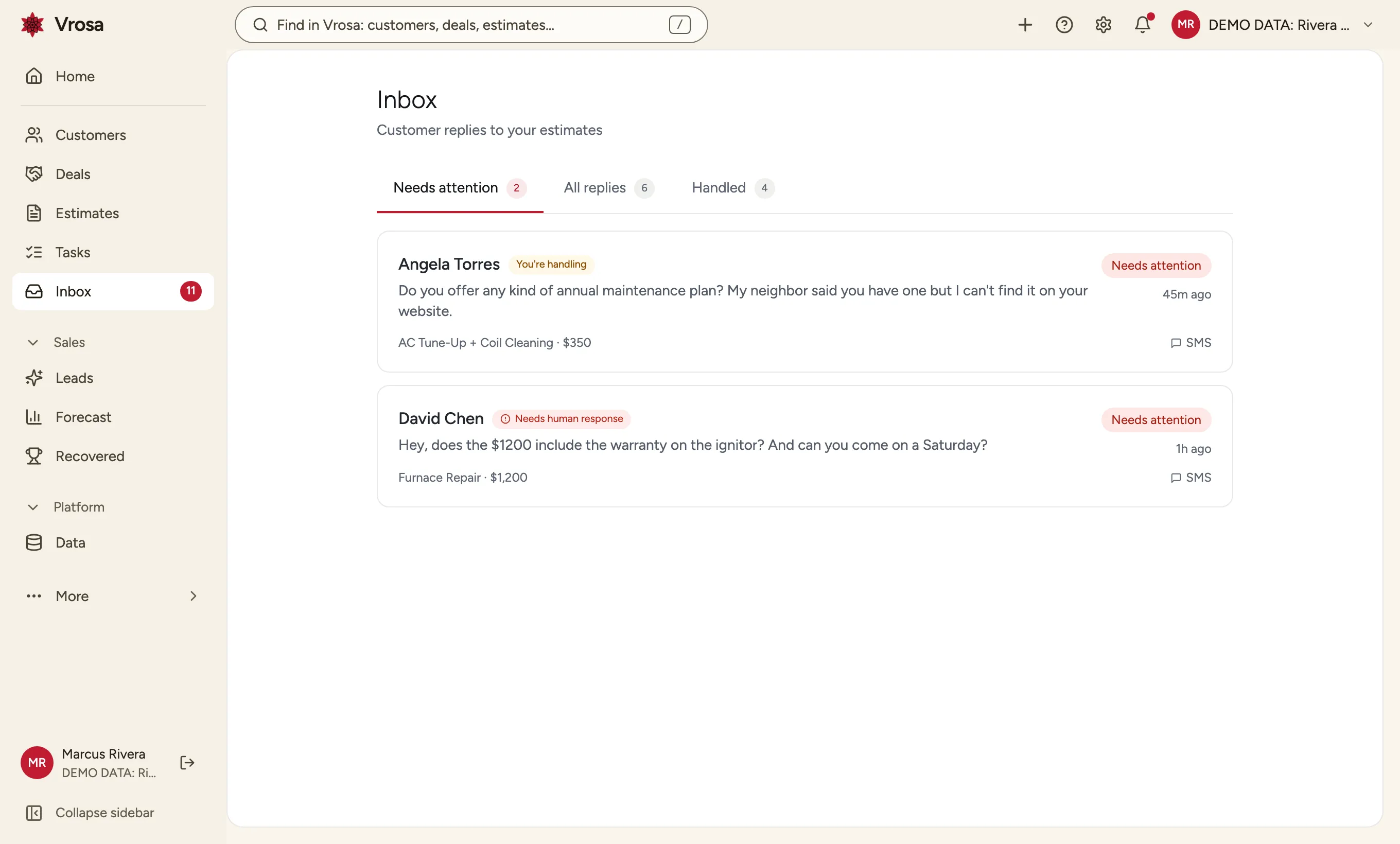
Task: Click the Recovered trophy icon
Action: pos(34,456)
